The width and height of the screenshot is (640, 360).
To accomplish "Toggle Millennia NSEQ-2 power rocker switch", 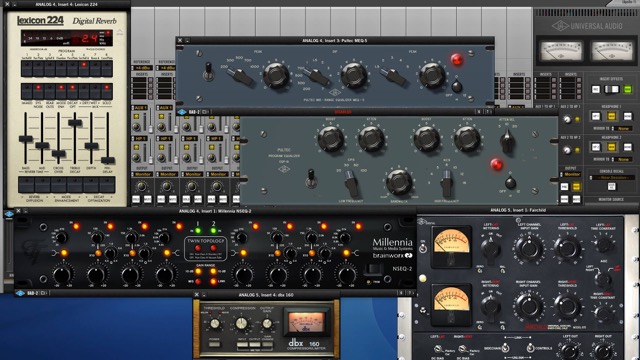I will [x=373, y=269].
